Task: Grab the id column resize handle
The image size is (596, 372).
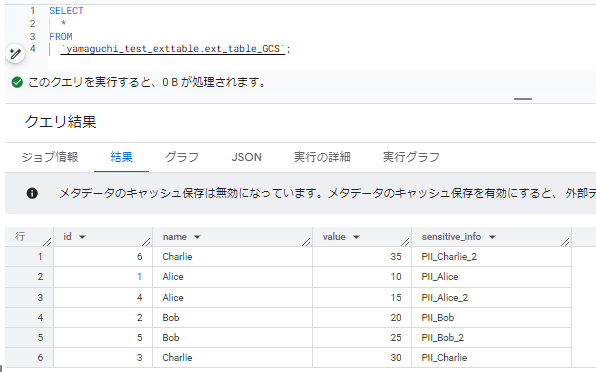Action: click(x=146, y=241)
